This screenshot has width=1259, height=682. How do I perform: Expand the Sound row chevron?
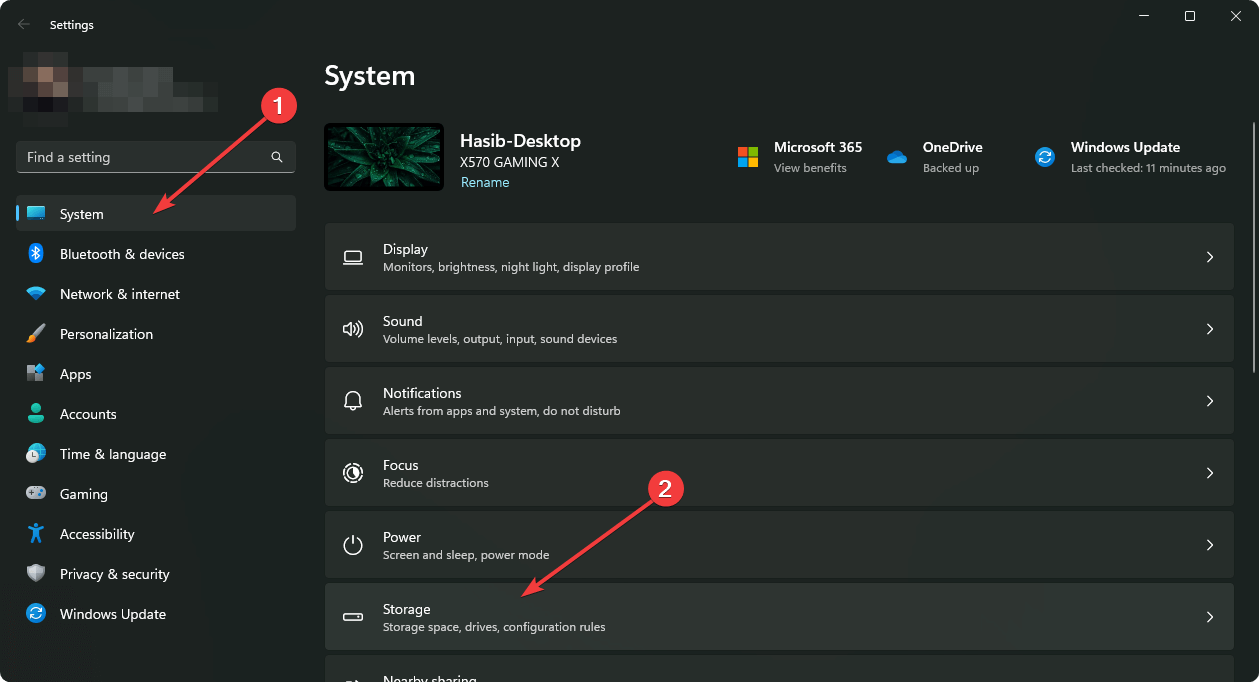tap(1210, 329)
